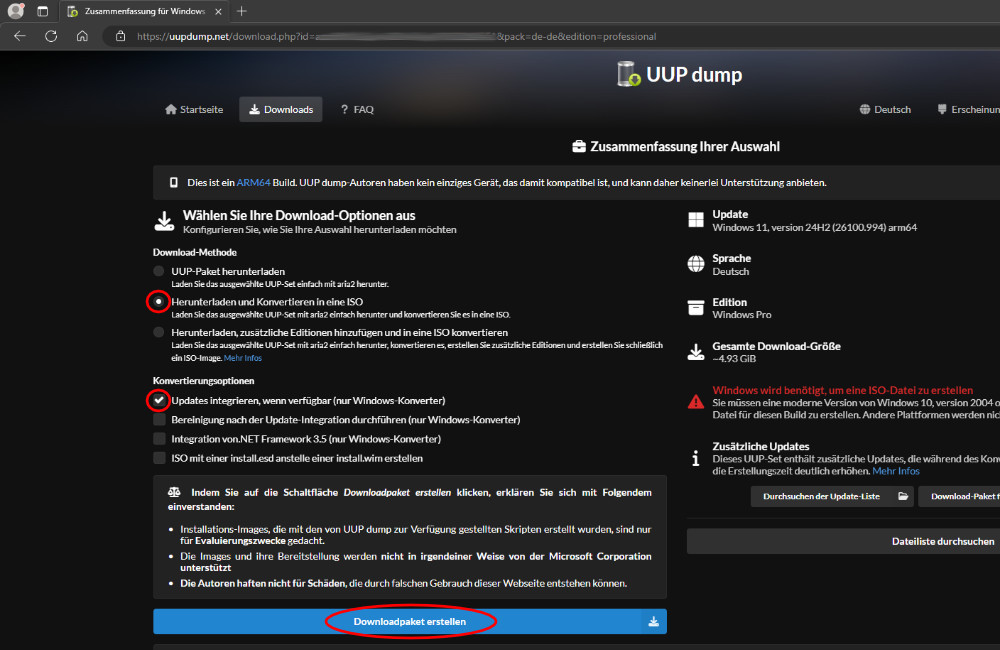1000x650 pixels.
Task: Click the scales icon in agreement box
Action: [174, 492]
